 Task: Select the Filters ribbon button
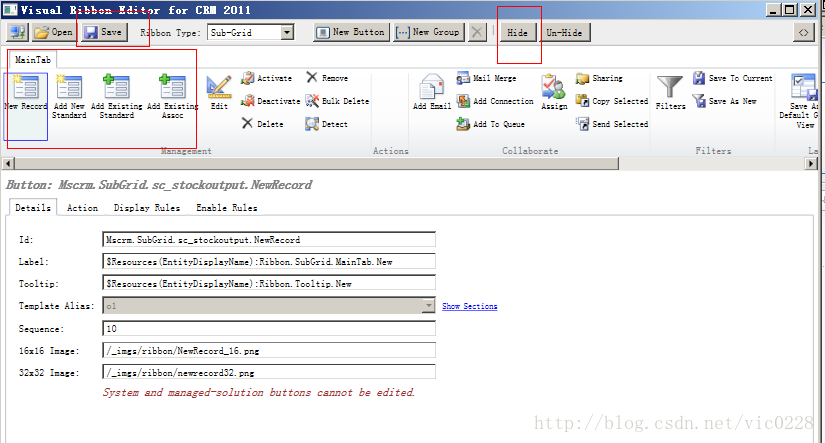[x=670, y=93]
